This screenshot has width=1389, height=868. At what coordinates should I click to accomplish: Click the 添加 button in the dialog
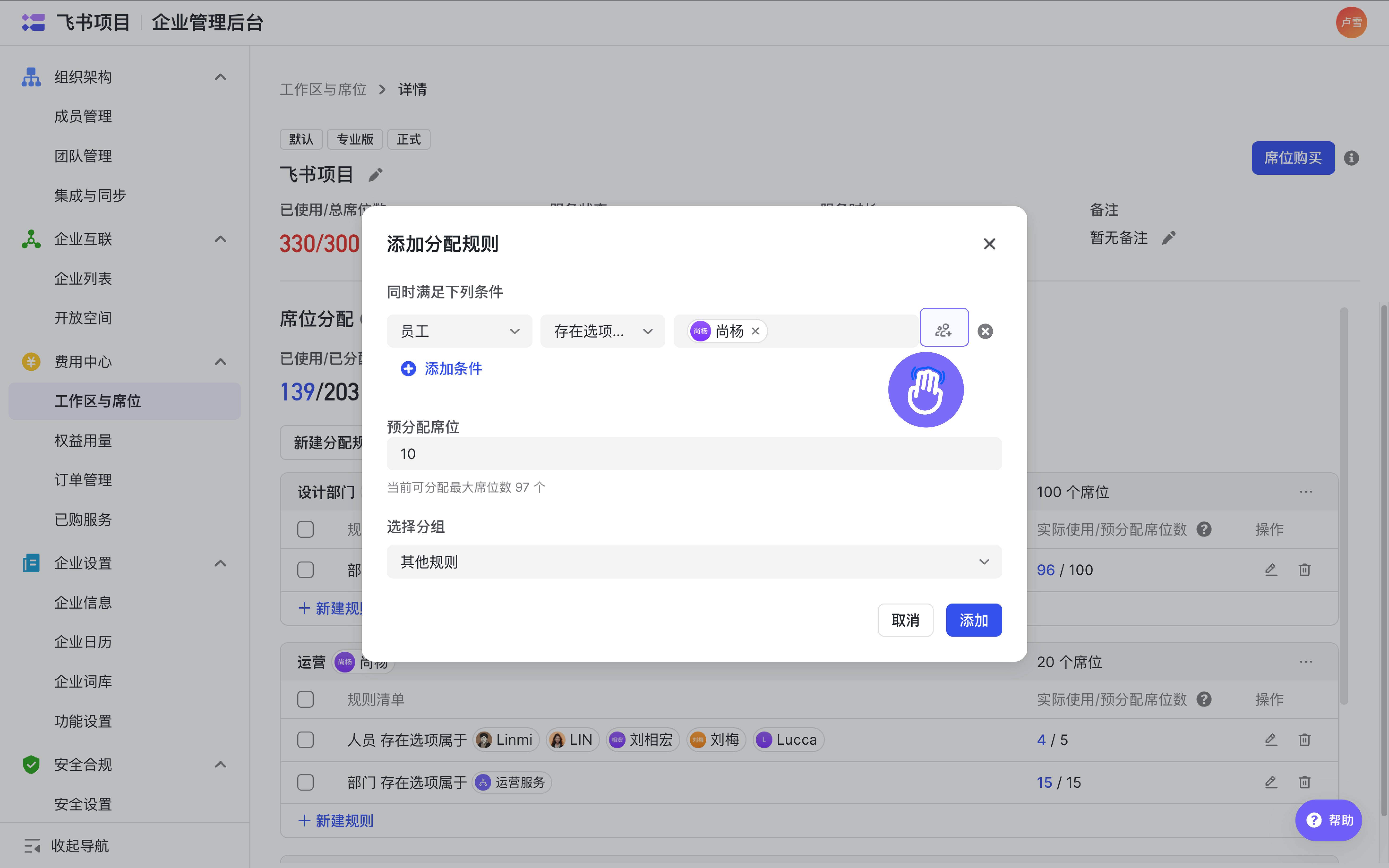(x=974, y=620)
